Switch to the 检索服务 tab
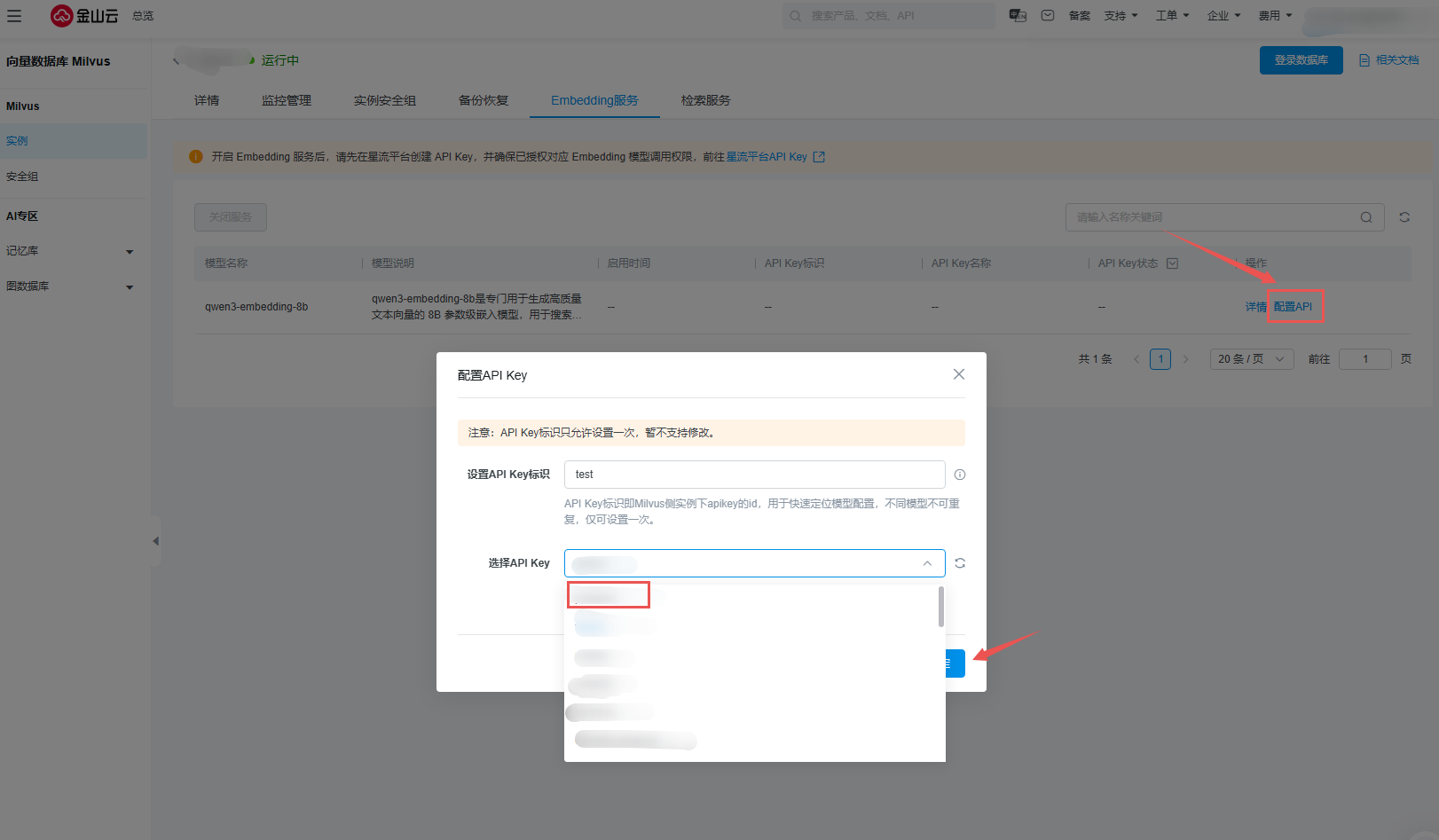 click(x=706, y=100)
